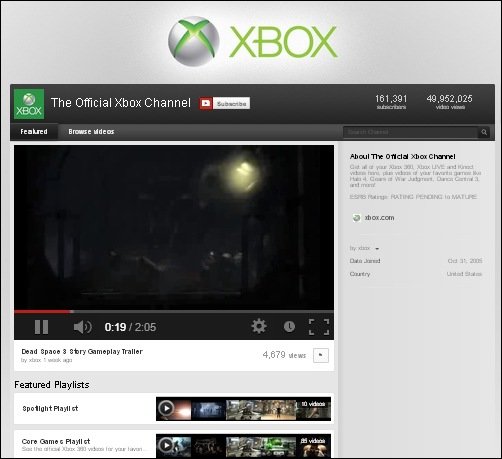Expand the 'by xbox' dropdown arrow
Viewport: 502px width, 459px height.
377,249
